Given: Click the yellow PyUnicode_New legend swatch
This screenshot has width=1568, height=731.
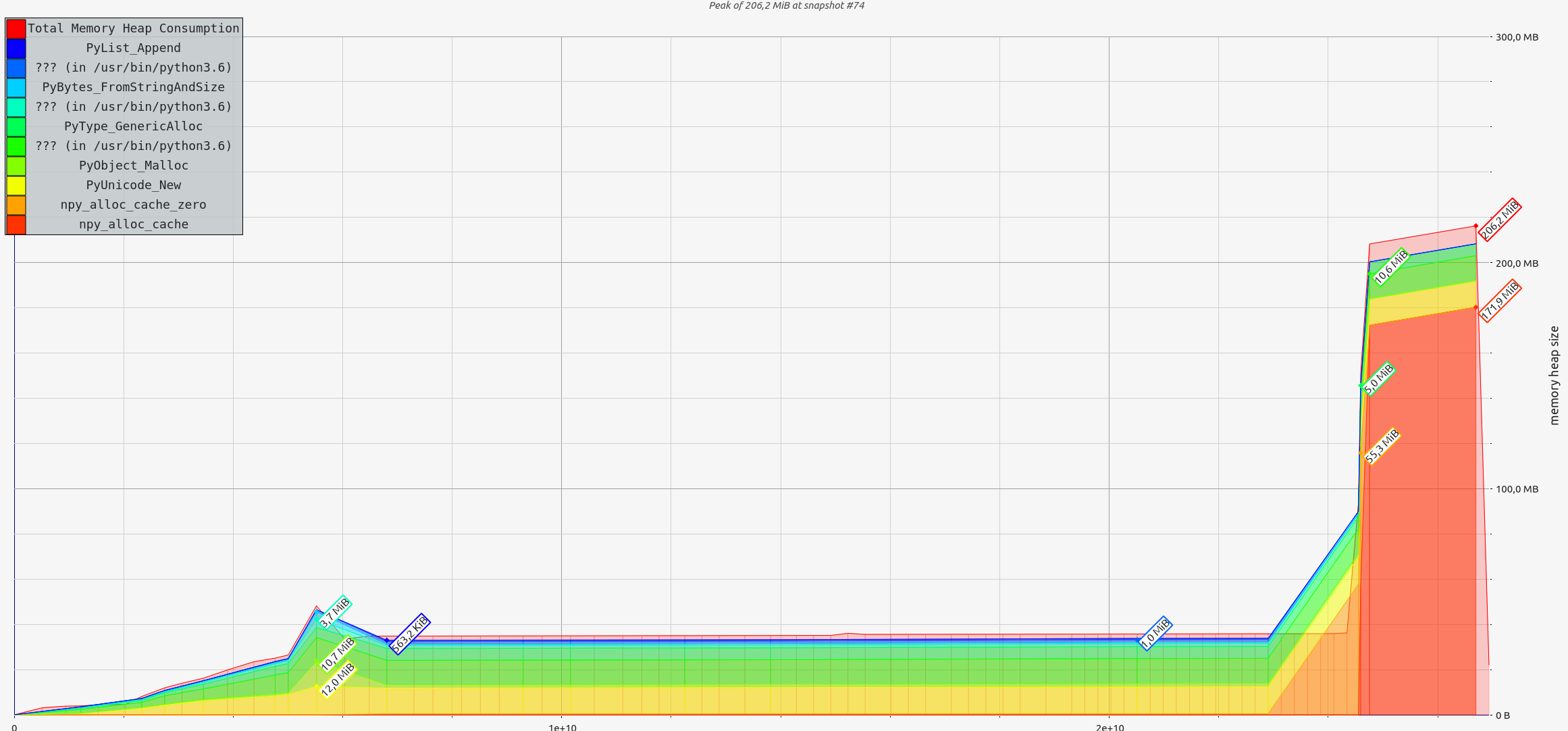Looking at the screenshot, I should click(16, 185).
